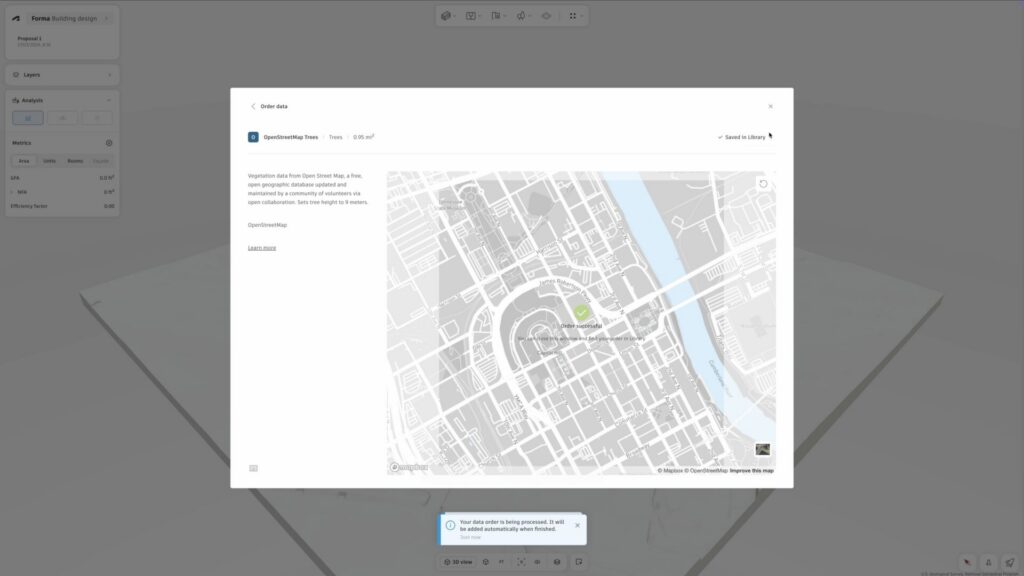Image resolution: width=1024 pixels, height=576 pixels.
Task: Switch to the Units metrics tab
Action: point(49,160)
